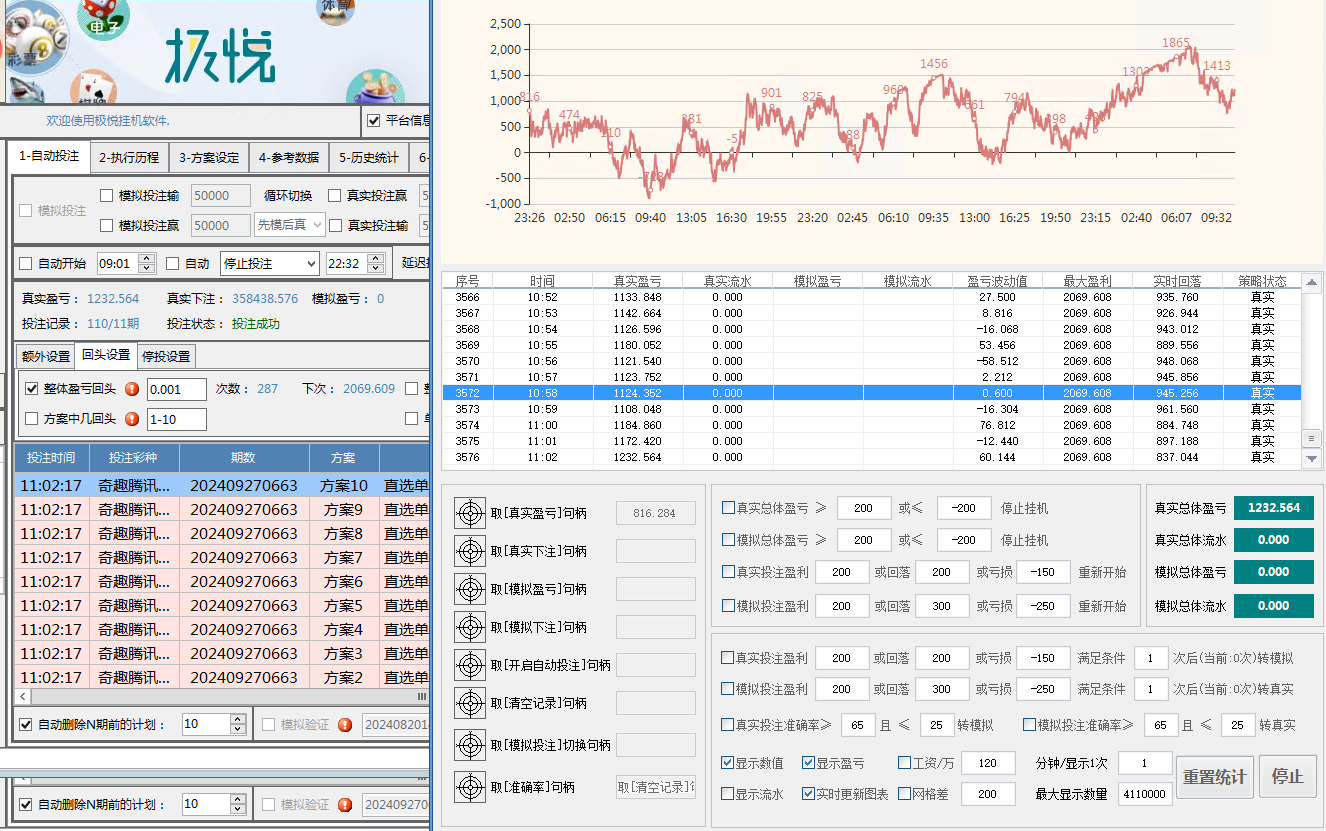The height and width of the screenshot is (831, 1326).
Task: Open 2-执行历程 tab
Action: [x=128, y=157]
